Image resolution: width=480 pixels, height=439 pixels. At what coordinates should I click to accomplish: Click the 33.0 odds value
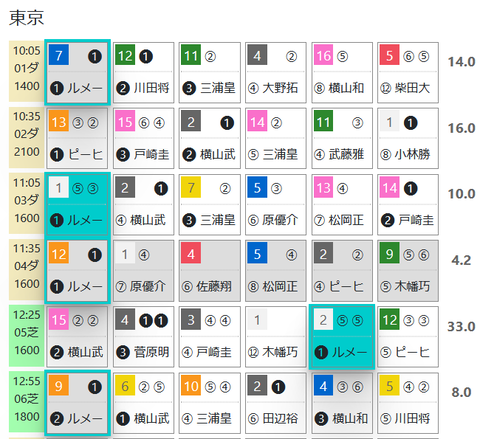tap(461, 327)
